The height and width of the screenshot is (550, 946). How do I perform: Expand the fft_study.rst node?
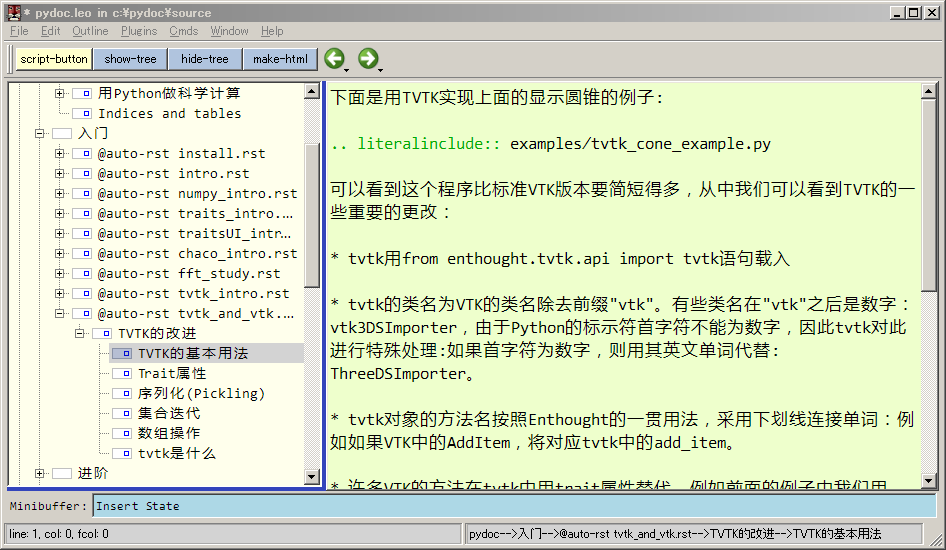59,274
